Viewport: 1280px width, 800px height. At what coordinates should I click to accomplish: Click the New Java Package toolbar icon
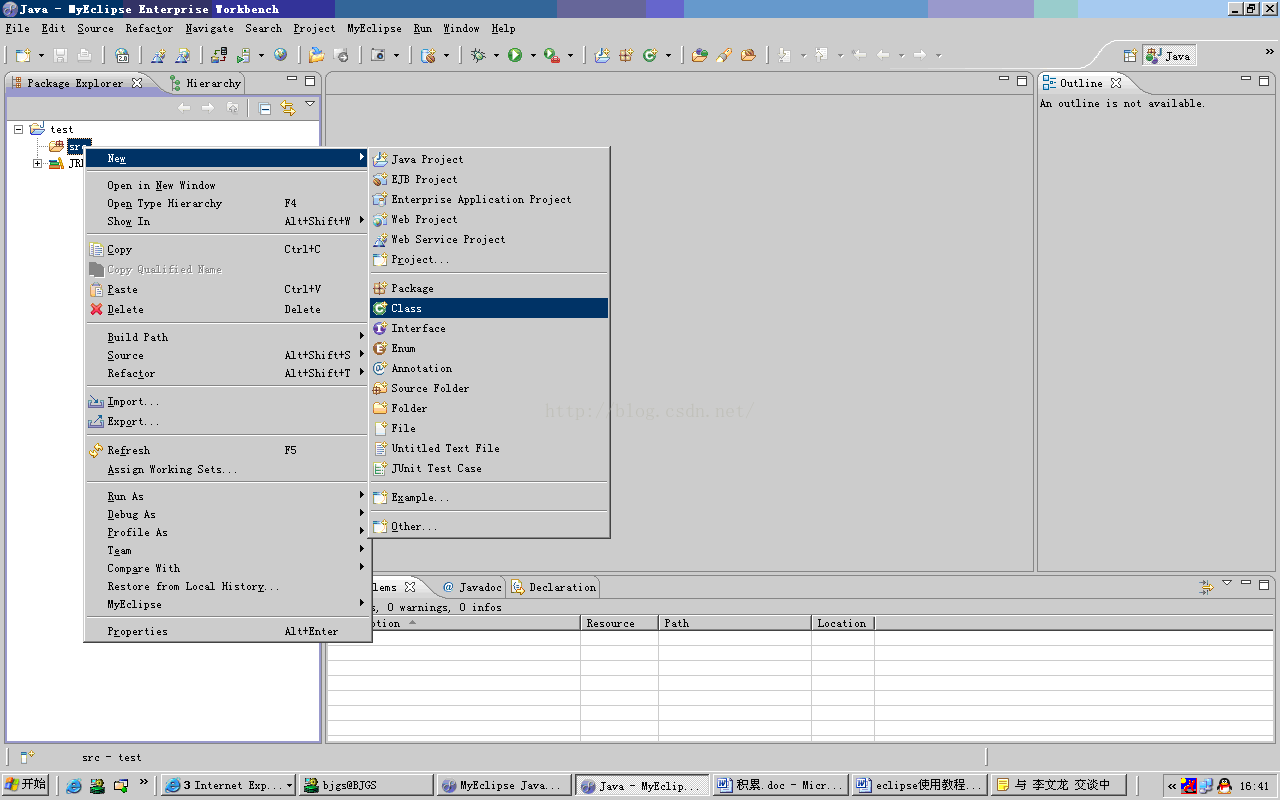(626, 55)
